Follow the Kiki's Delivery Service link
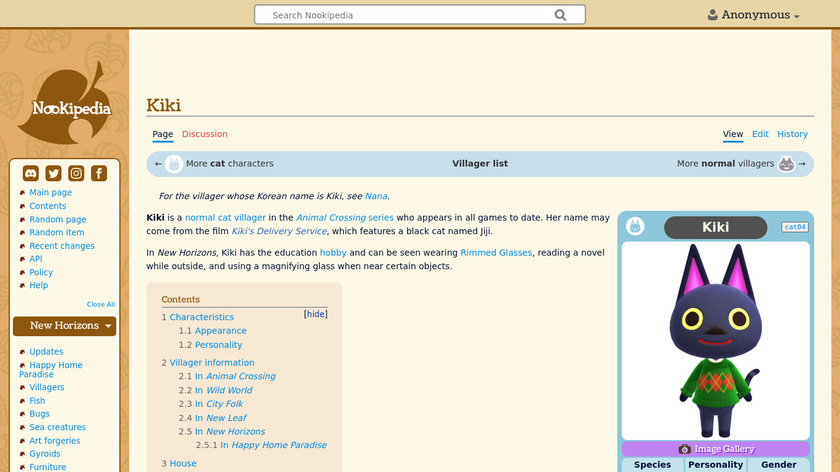The height and width of the screenshot is (472, 840). coord(279,231)
